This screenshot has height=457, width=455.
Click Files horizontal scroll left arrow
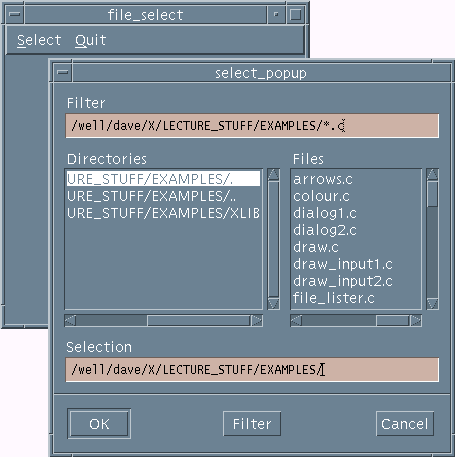296,321
